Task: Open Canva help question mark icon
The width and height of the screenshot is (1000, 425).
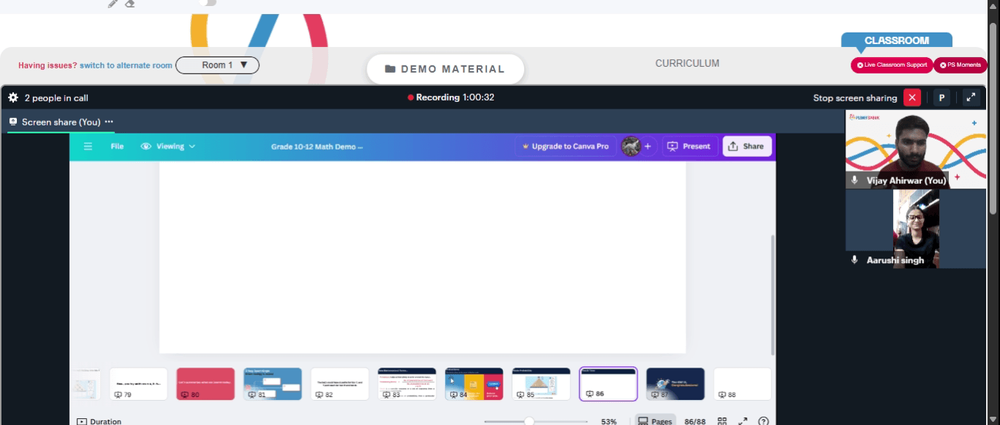Action: coord(763,421)
